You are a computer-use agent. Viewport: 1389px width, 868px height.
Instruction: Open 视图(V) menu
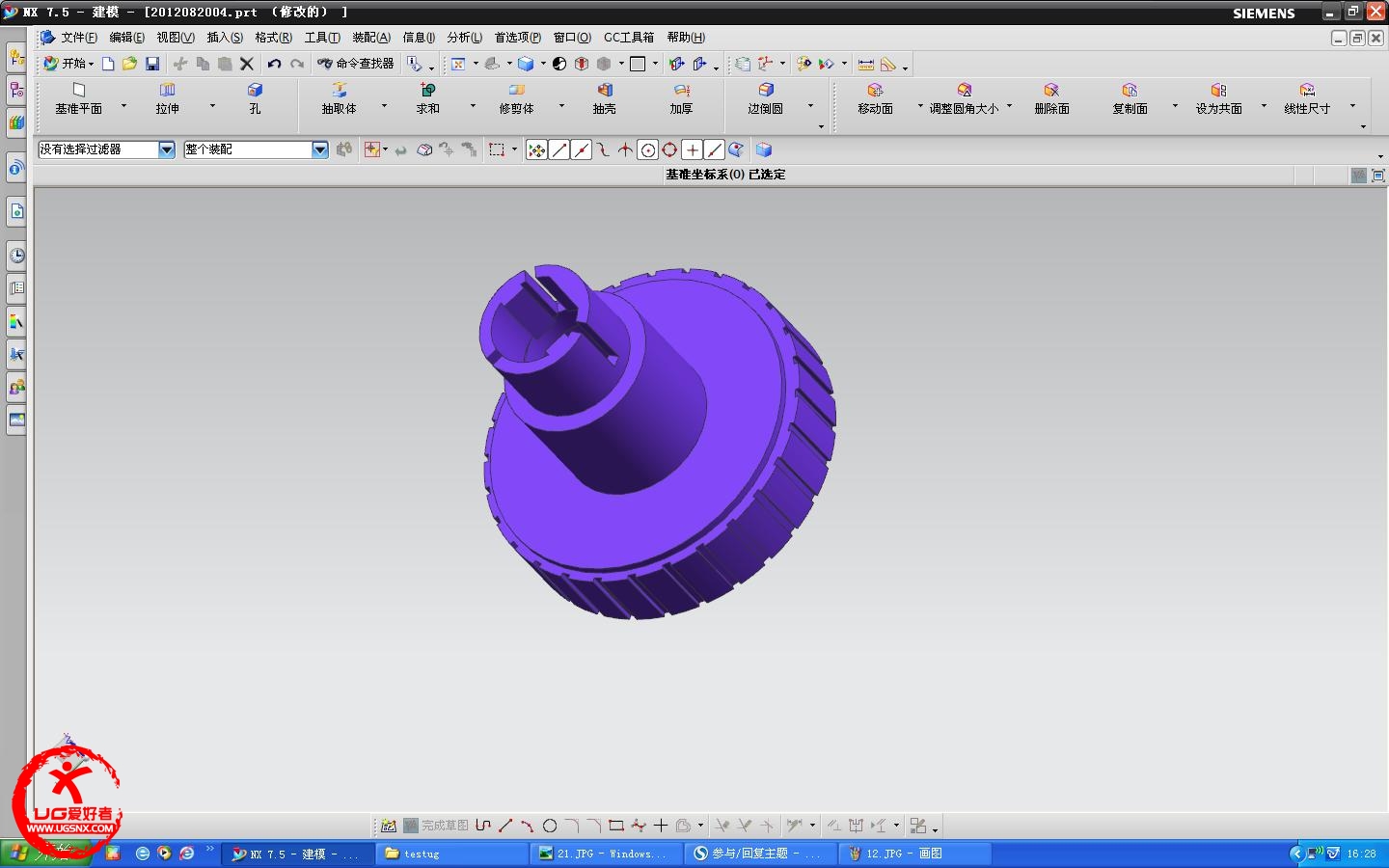[x=176, y=38]
